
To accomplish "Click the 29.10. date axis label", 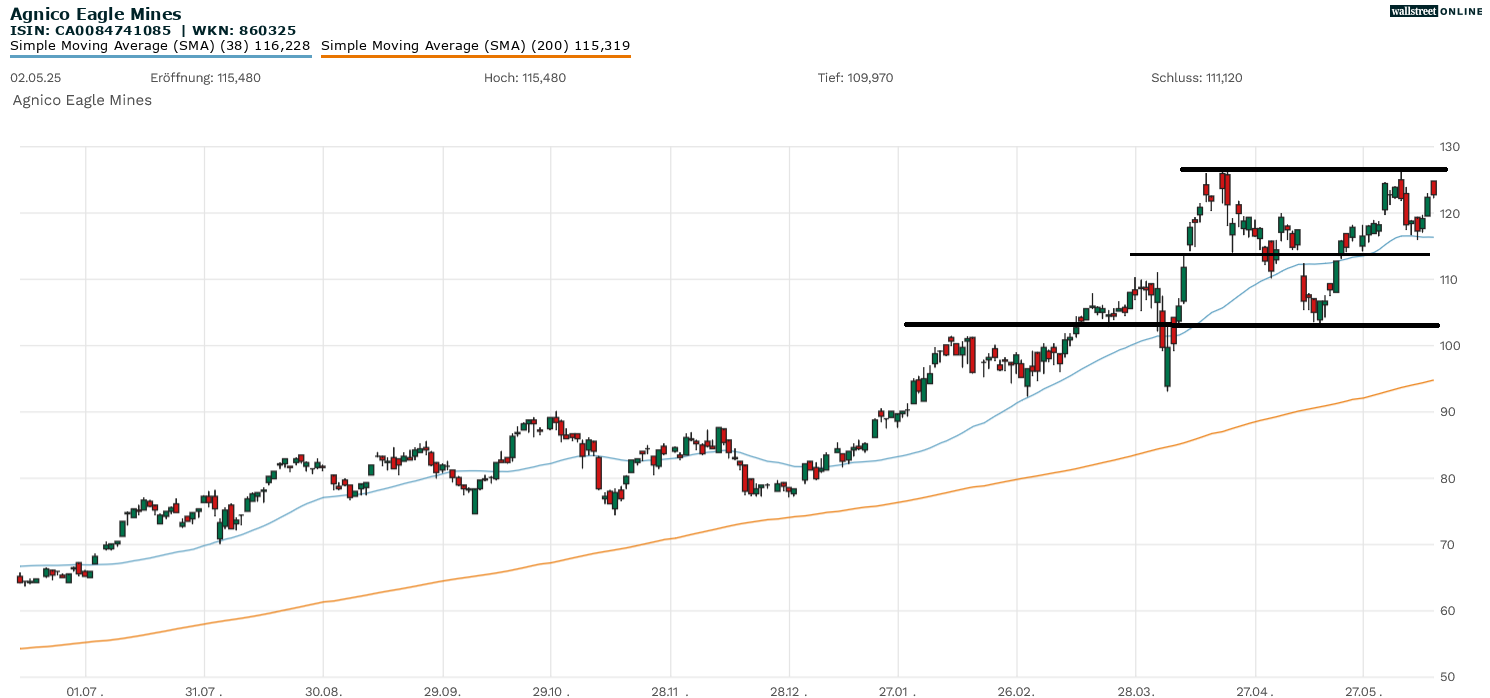I will pos(550,691).
